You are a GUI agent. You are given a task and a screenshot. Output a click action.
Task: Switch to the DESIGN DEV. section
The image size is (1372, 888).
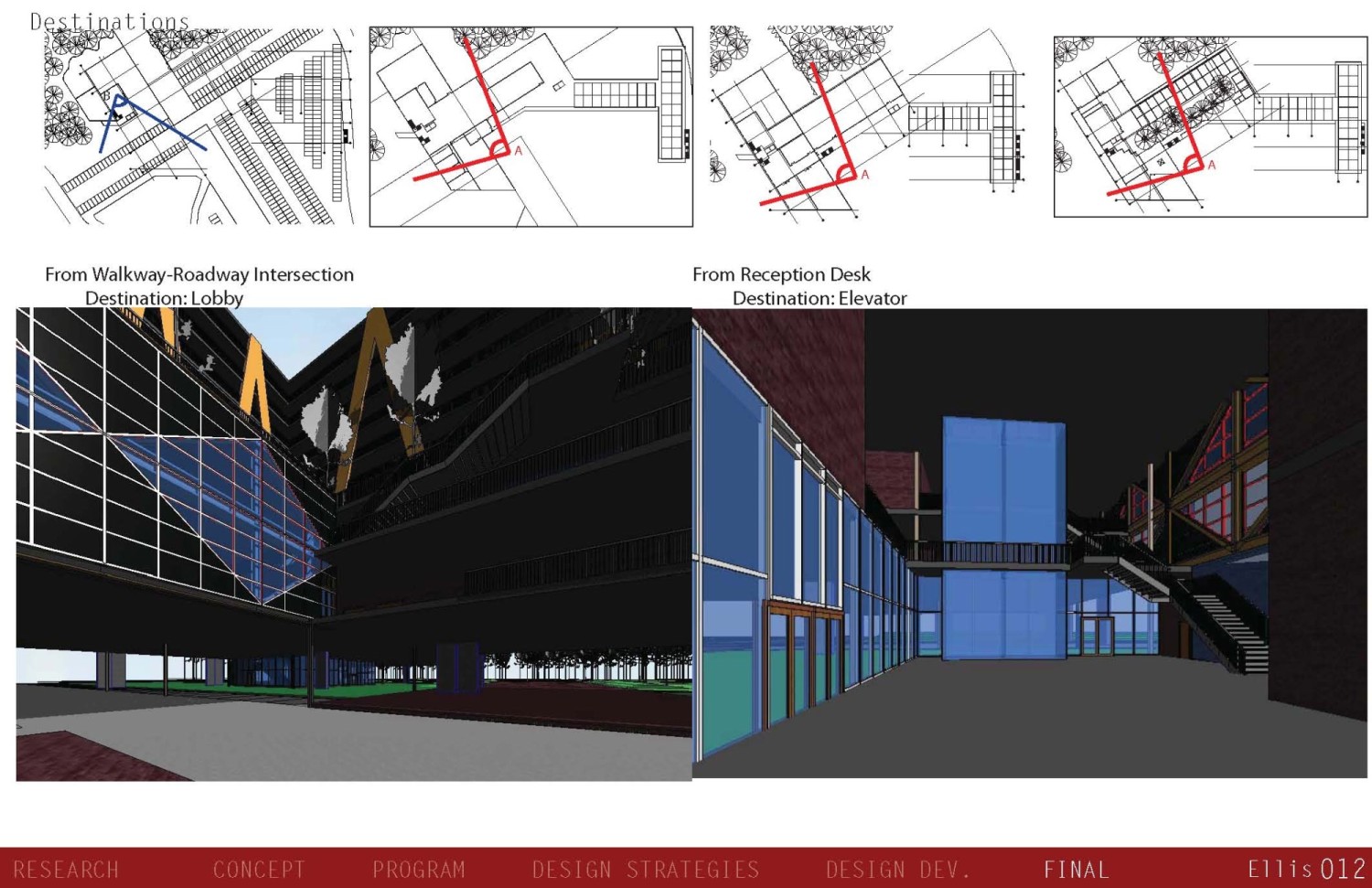[898, 870]
